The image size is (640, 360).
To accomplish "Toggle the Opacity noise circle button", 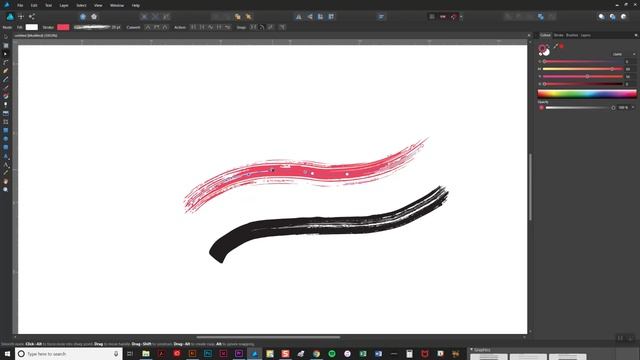I will 542,108.
